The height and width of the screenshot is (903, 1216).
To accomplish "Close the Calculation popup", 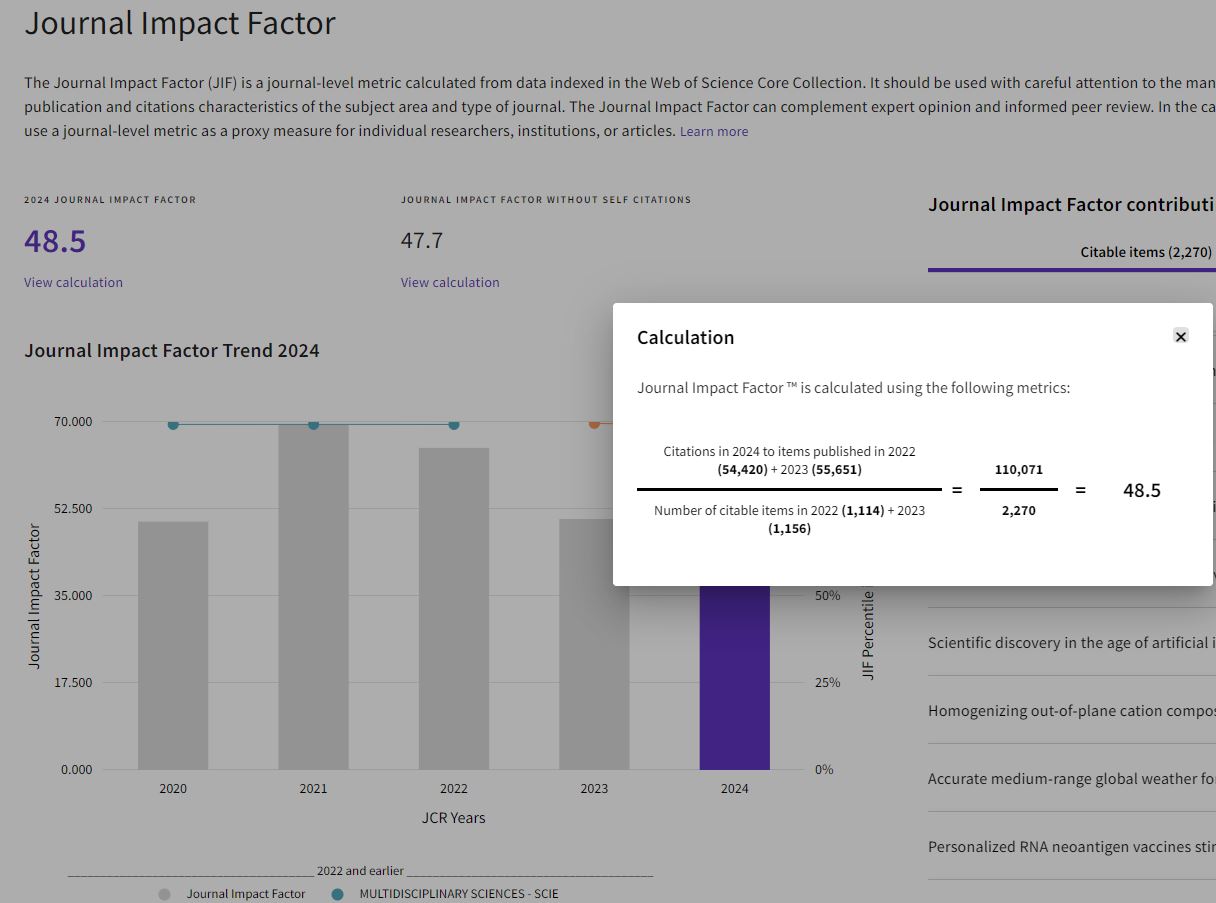I will point(1181,337).
